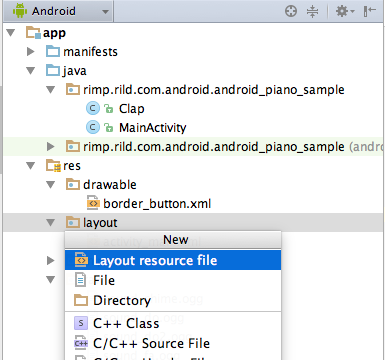The image size is (385, 360).
Task: Choose File from the New menu
Action: tap(173, 280)
